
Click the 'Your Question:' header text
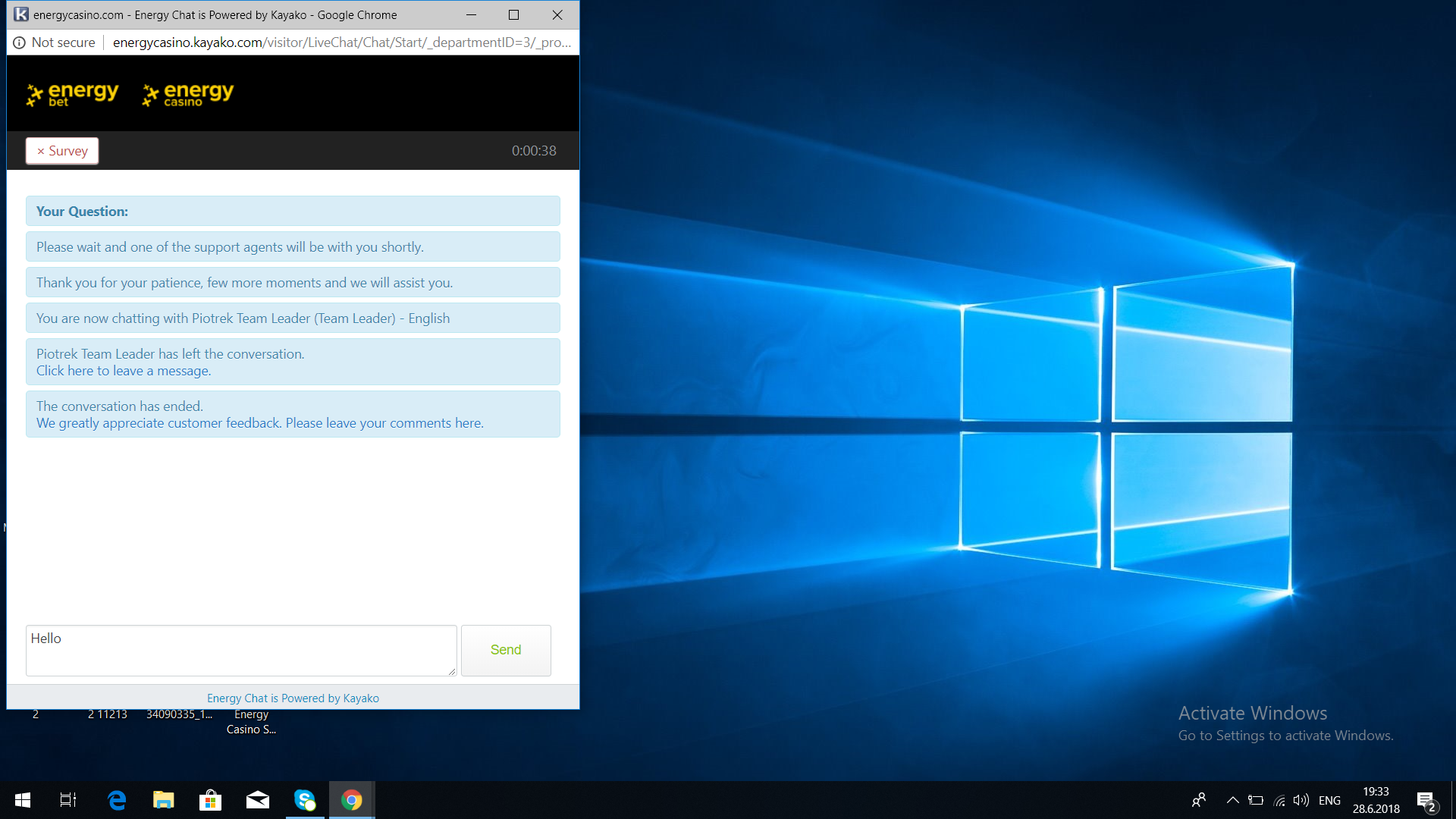click(82, 212)
